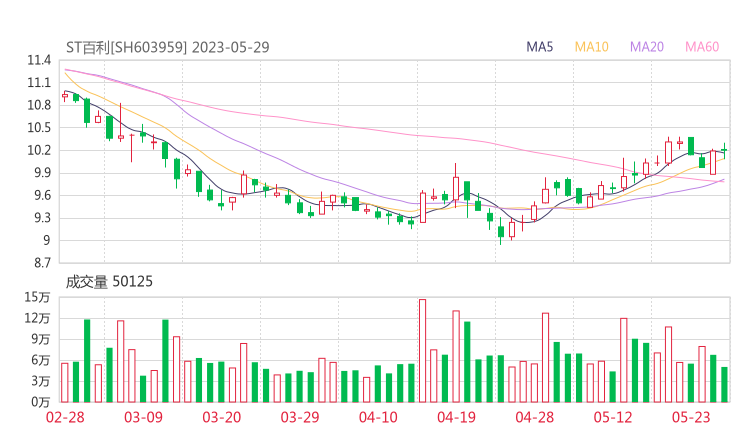This screenshot has height=440, width=740.
Task: Click the tallest red volume bar near 04-19
Action: coord(422,351)
